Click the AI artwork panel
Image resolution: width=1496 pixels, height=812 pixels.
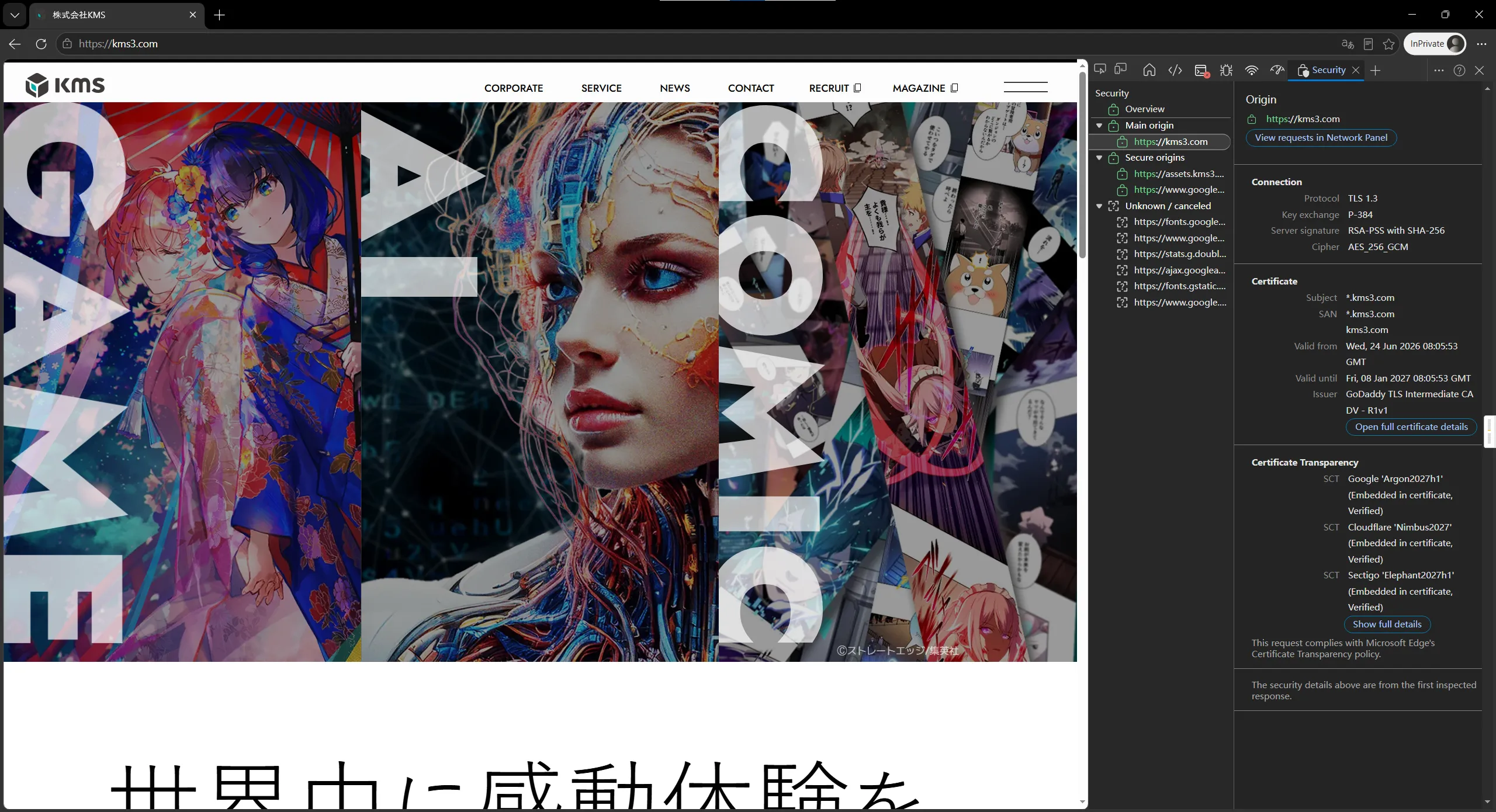[540, 382]
